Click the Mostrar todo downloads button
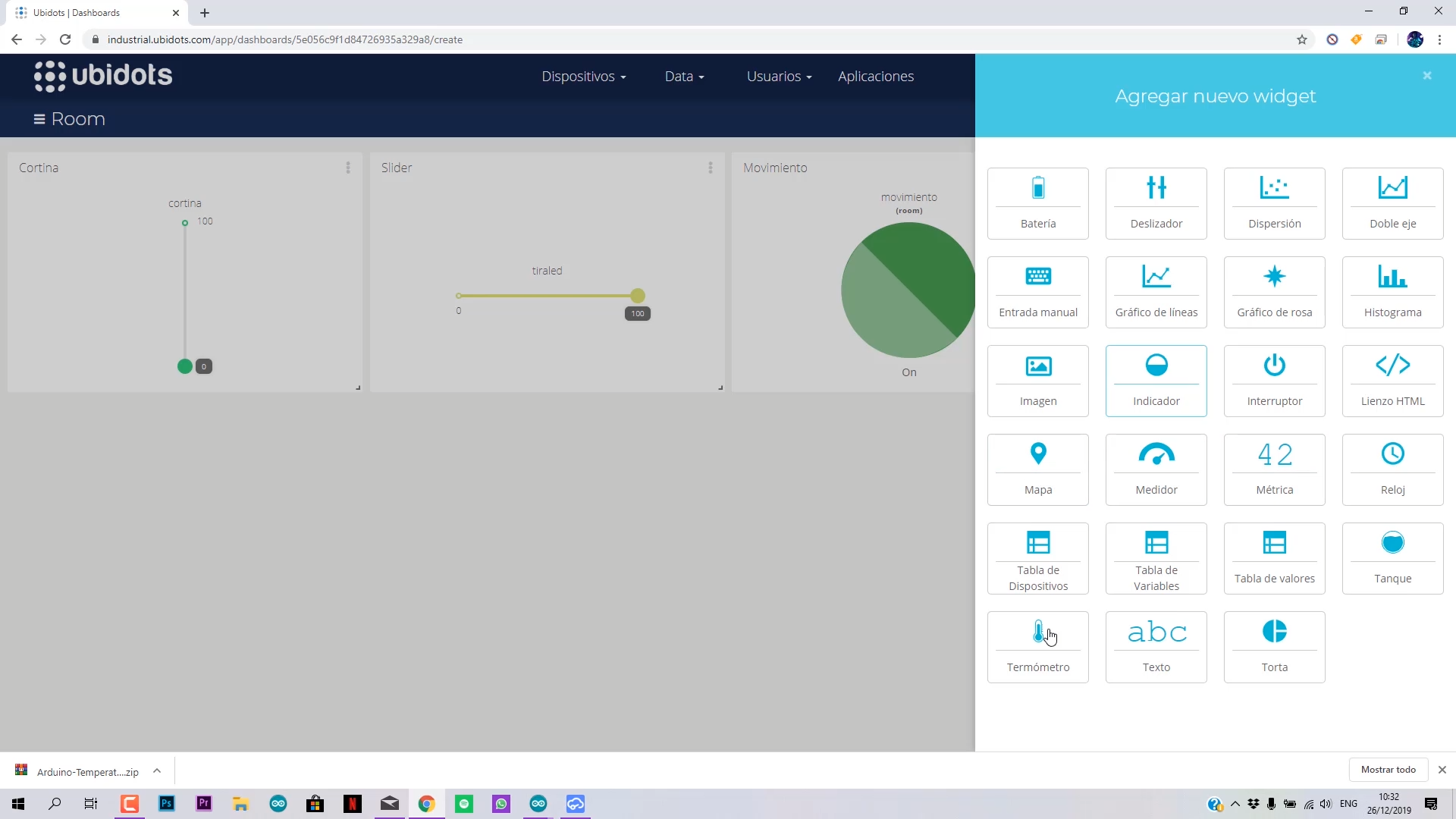 tap(1388, 770)
